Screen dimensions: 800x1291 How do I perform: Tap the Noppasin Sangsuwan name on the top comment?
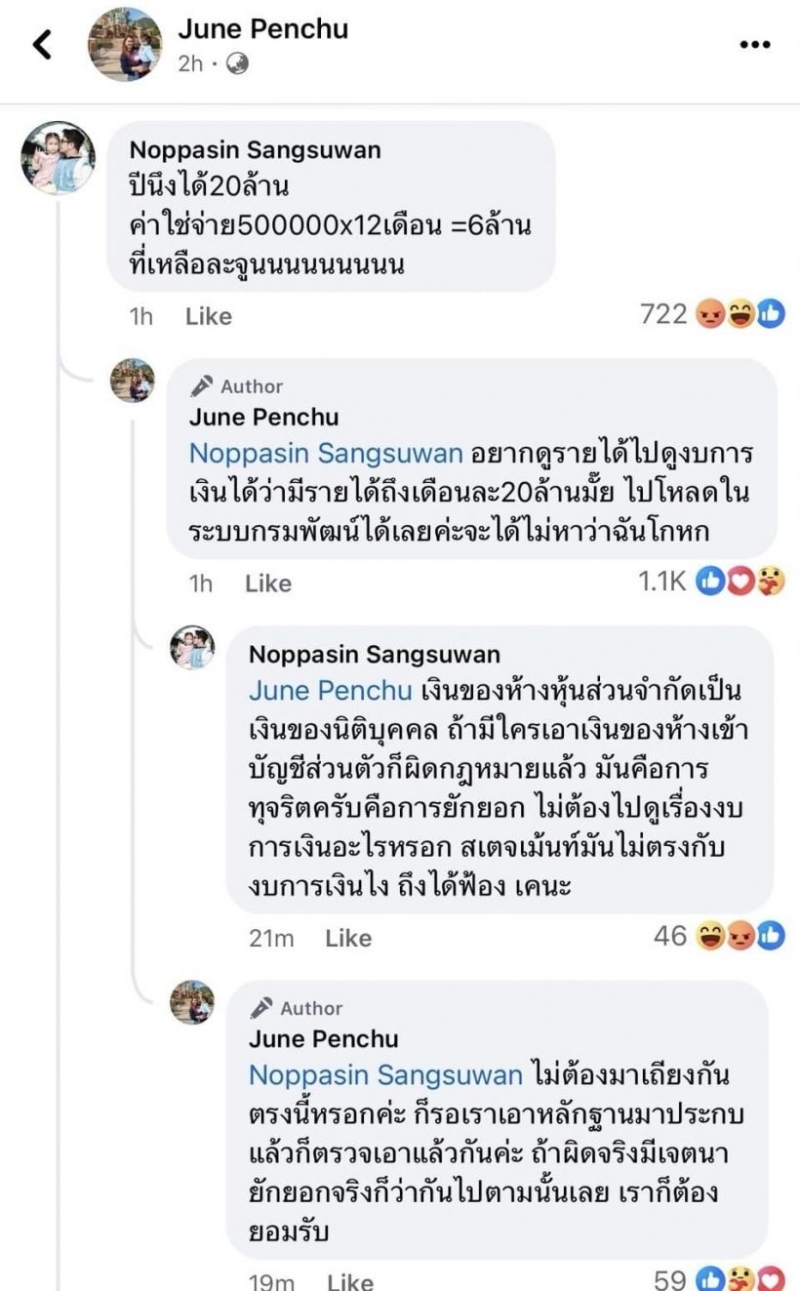(x=256, y=150)
